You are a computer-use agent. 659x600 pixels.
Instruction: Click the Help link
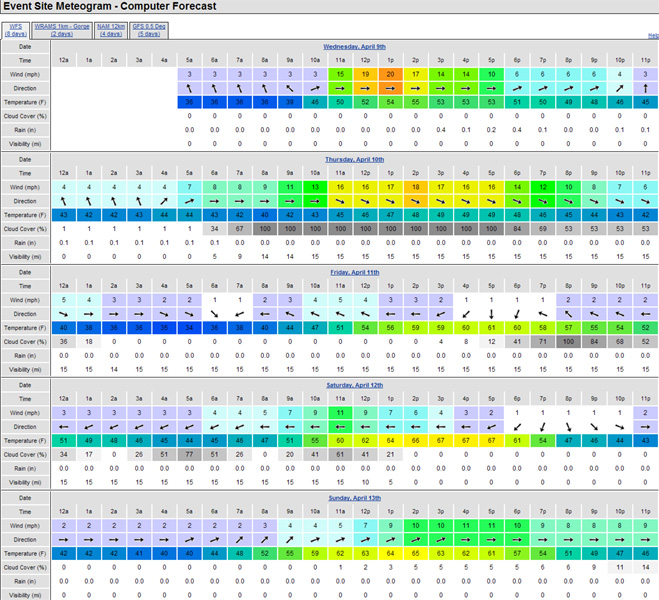pos(652,36)
